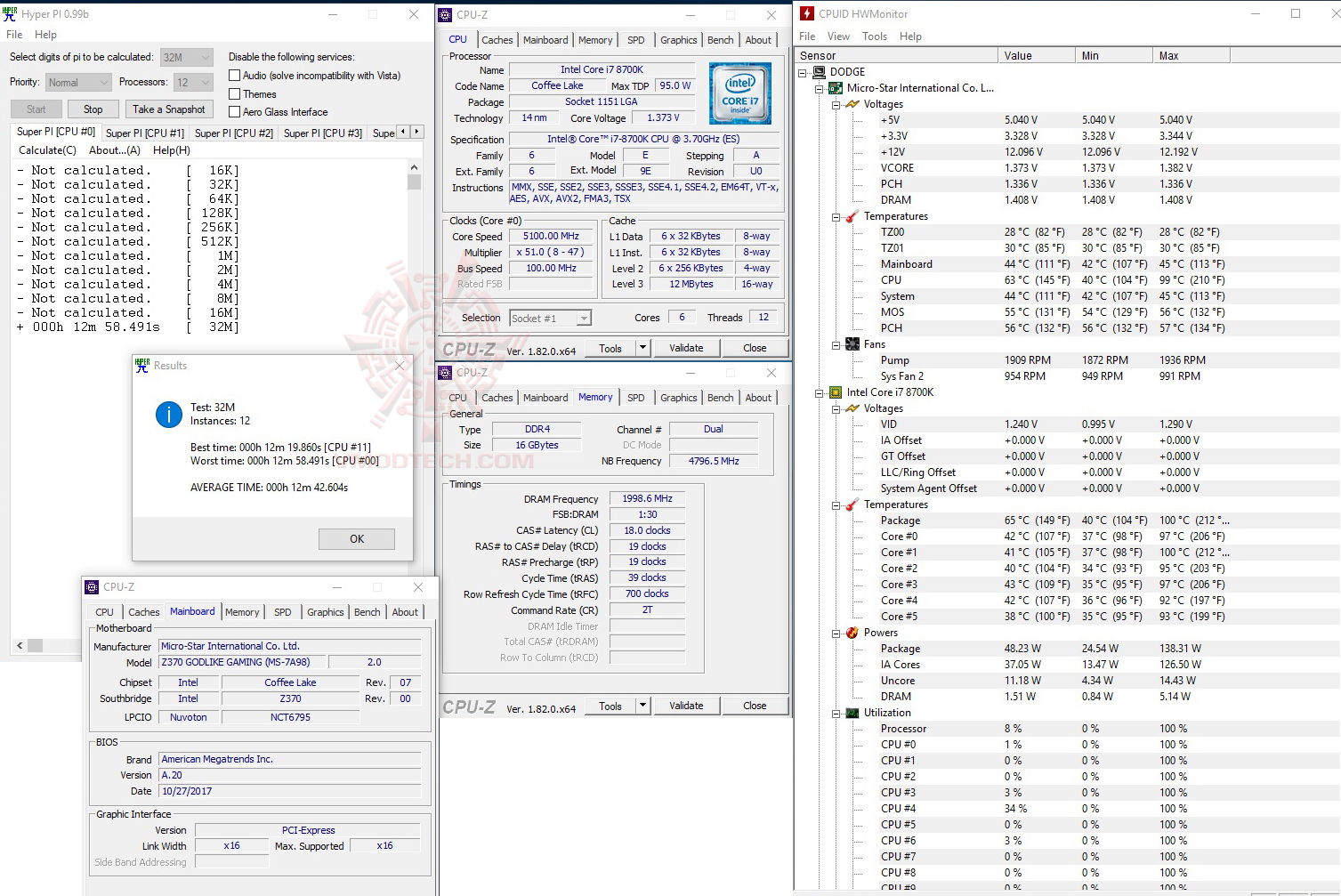The width and height of the screenshot is (1341, 896).
Task: Click the blue info icon in the Results dialog
Action: 168,414
